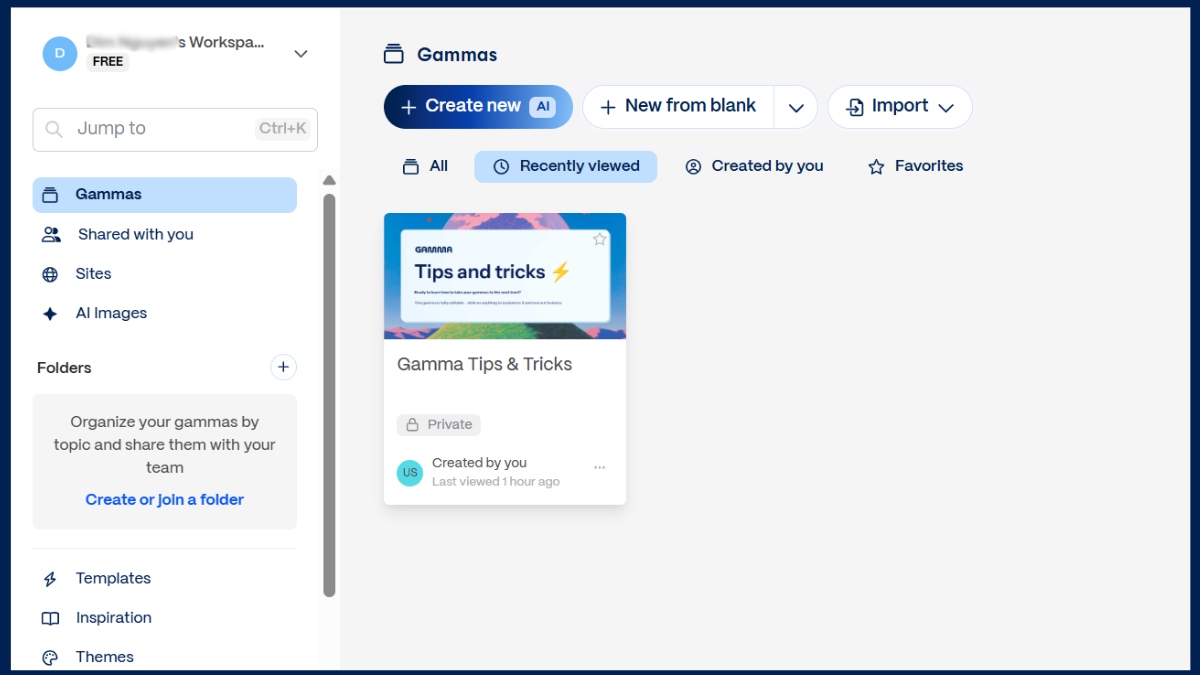
Task: Select the Created by you tab
Action: (754, 166)
